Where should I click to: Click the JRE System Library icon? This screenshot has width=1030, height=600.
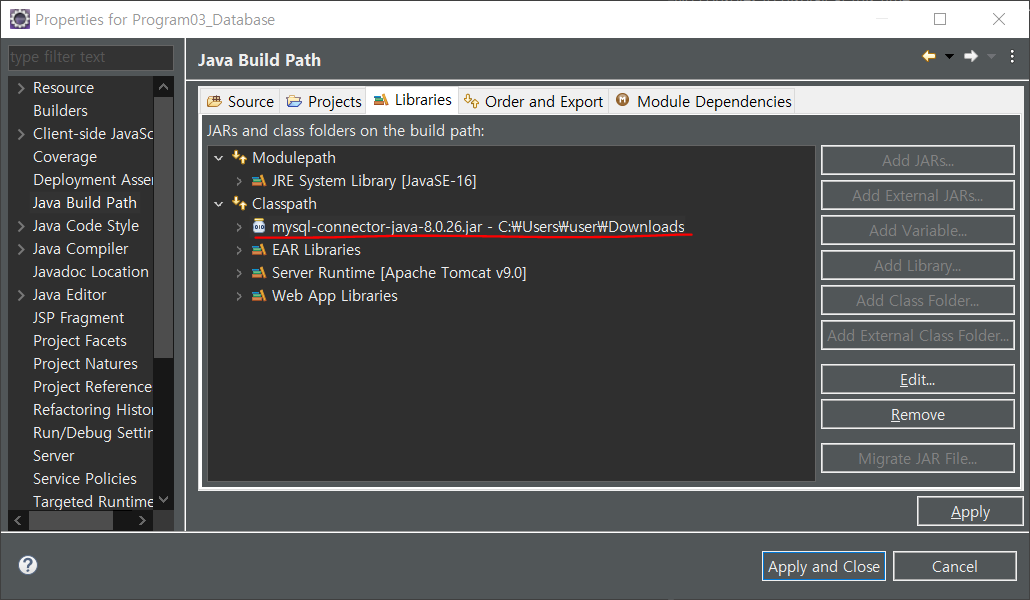click(259, 181)
